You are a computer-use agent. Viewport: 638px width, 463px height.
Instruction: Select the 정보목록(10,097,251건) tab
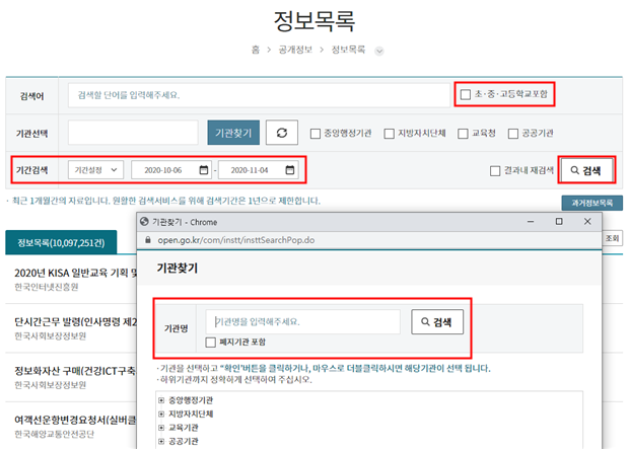[x=61, y=242]
